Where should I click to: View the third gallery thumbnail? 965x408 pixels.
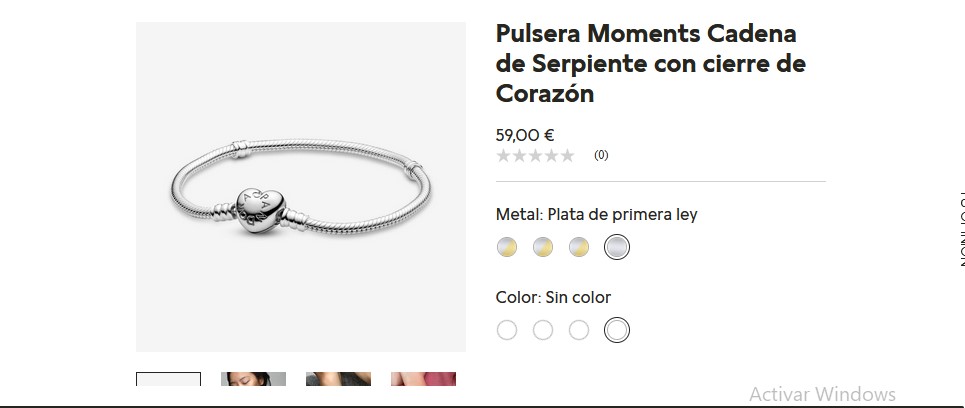point(338,379)
